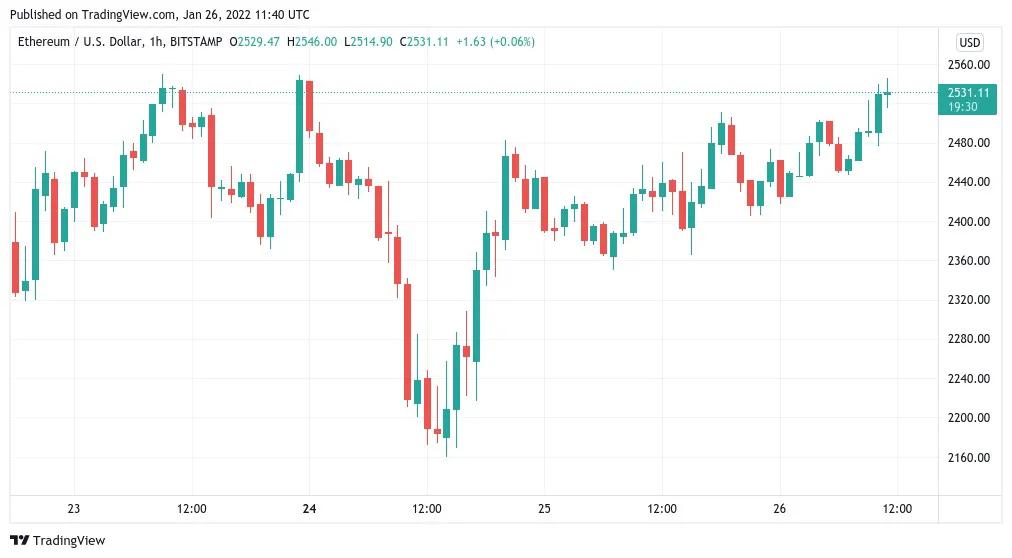Click the open value O2529.47
Viewport: 1012px width, 558px height.
pos(255,42)
